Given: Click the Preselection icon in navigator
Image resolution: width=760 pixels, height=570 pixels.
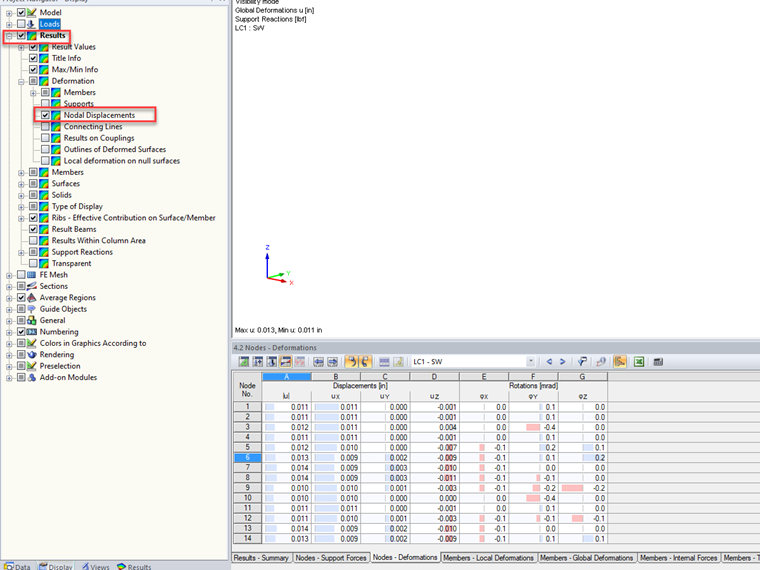Looking at the screenshot, I should click(x=32, y=366).
